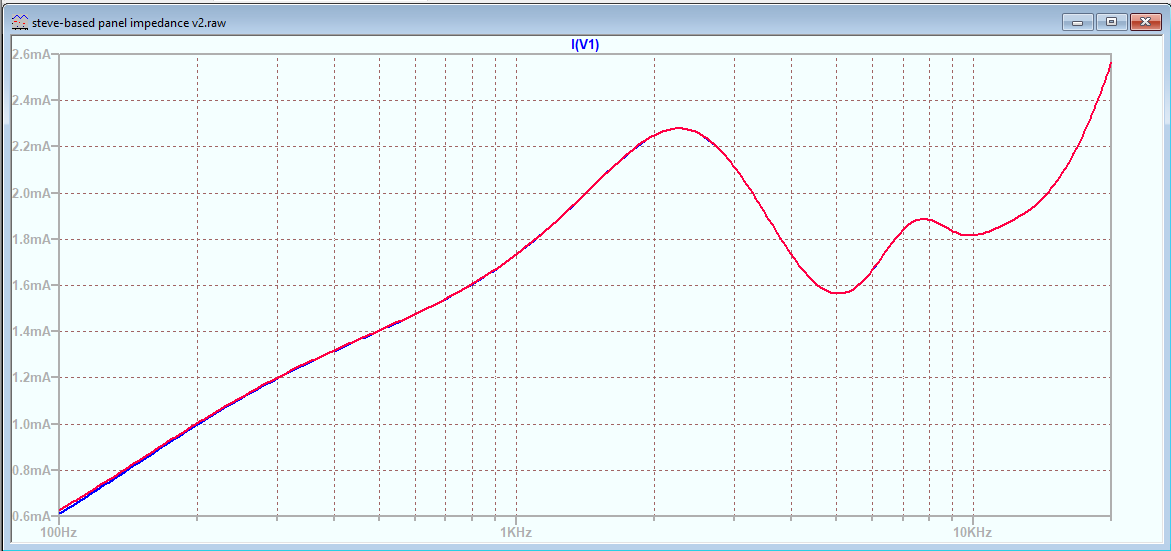Viewport: 1171px width, 551px height.
Task: Click the LTspice waveform window icon
Action: click(19, 23)
